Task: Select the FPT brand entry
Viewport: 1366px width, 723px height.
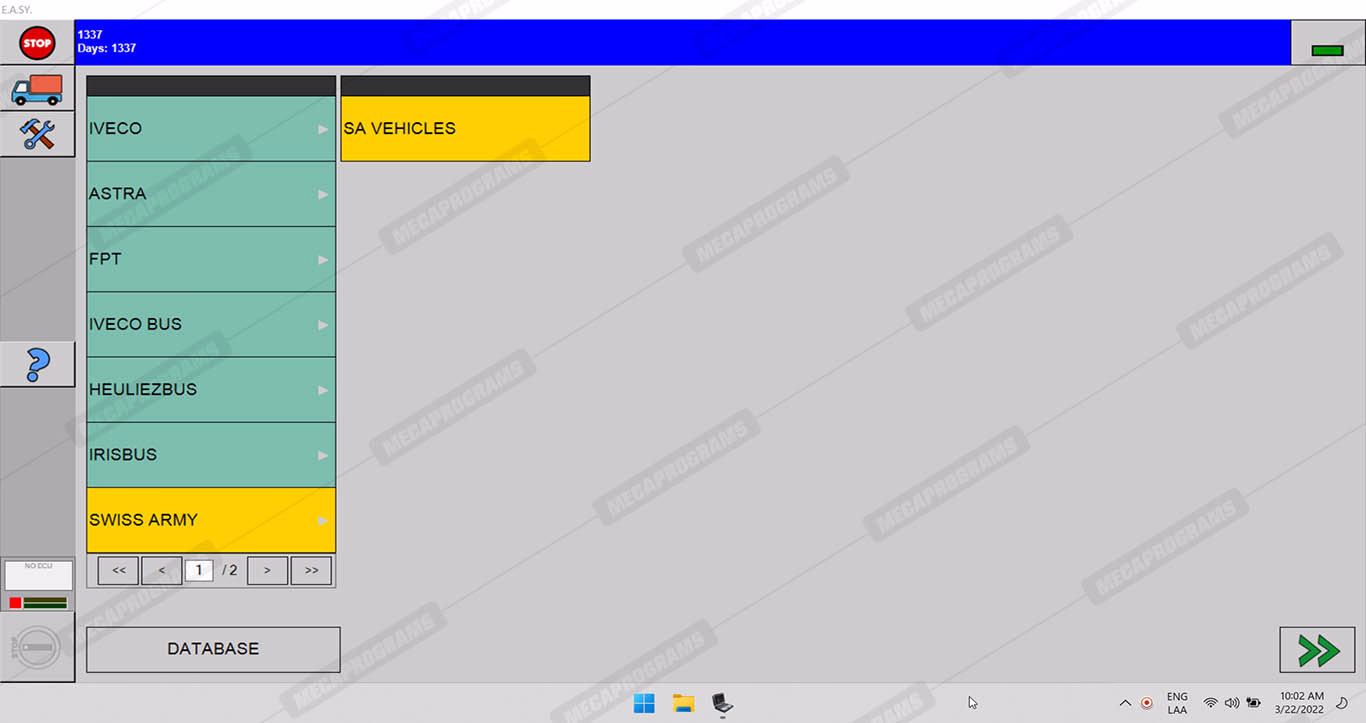Action: [x=211, y=259]
